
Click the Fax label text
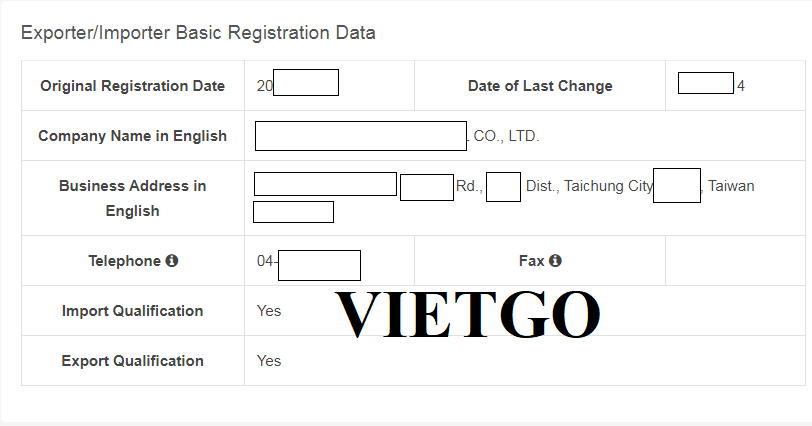(531, 261)
